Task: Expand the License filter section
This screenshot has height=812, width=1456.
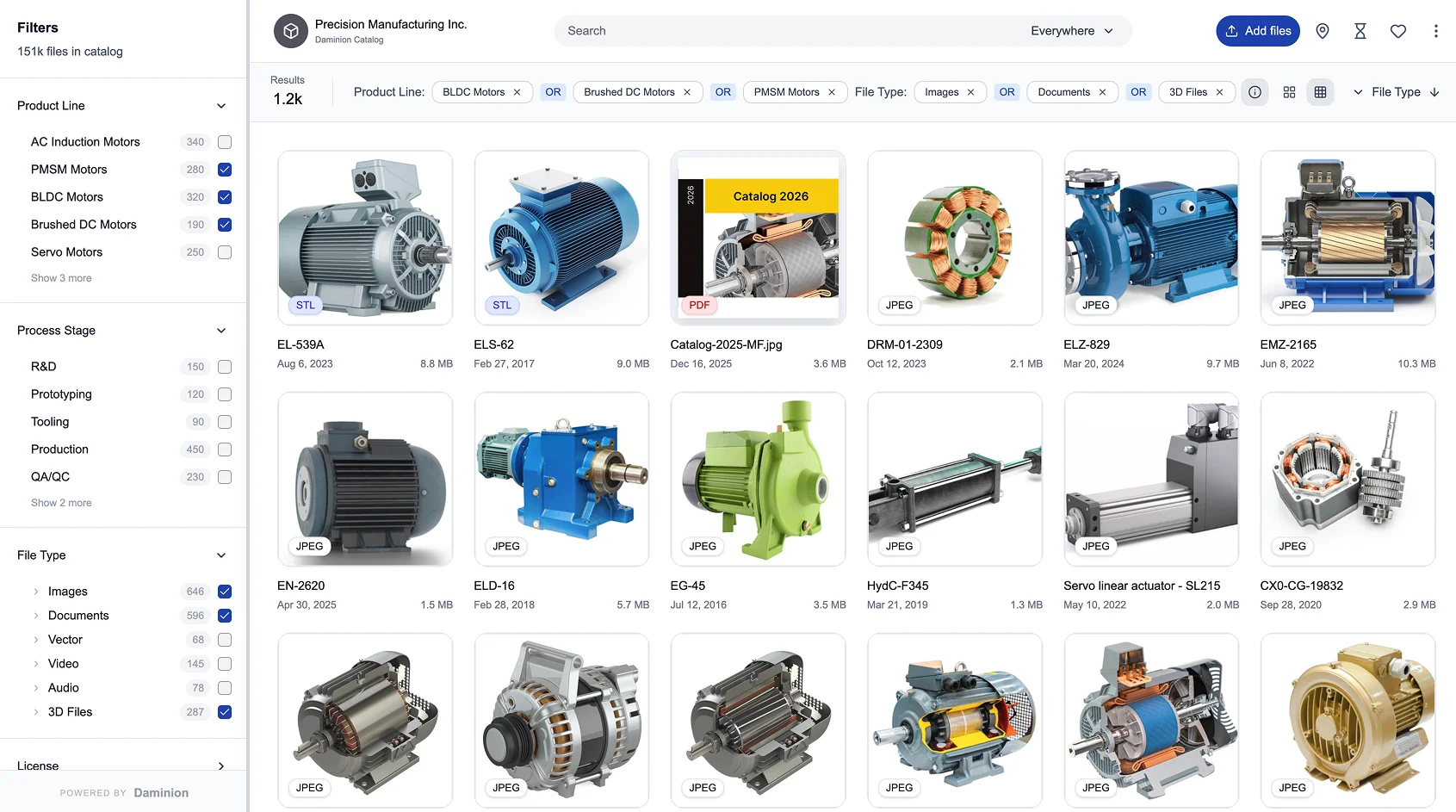Action: click(x=221, y=766)
